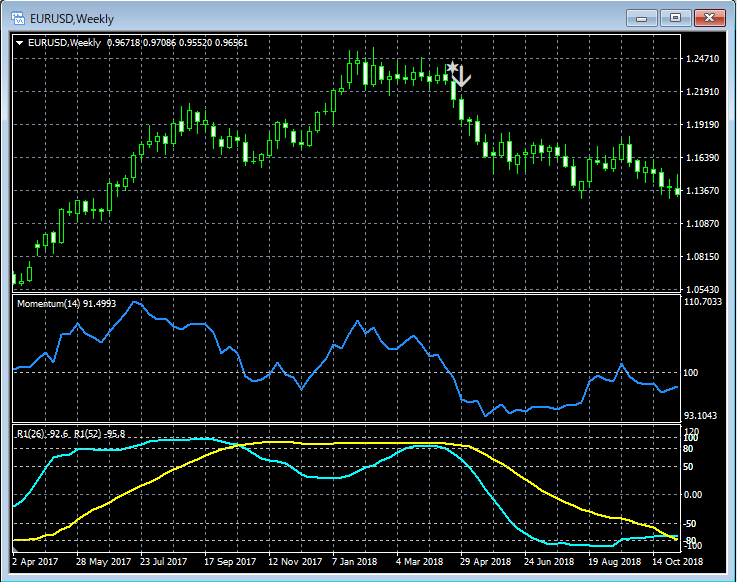
Task: Click the 14 Oct 2018 date label
Action: (x=680, y=562)
